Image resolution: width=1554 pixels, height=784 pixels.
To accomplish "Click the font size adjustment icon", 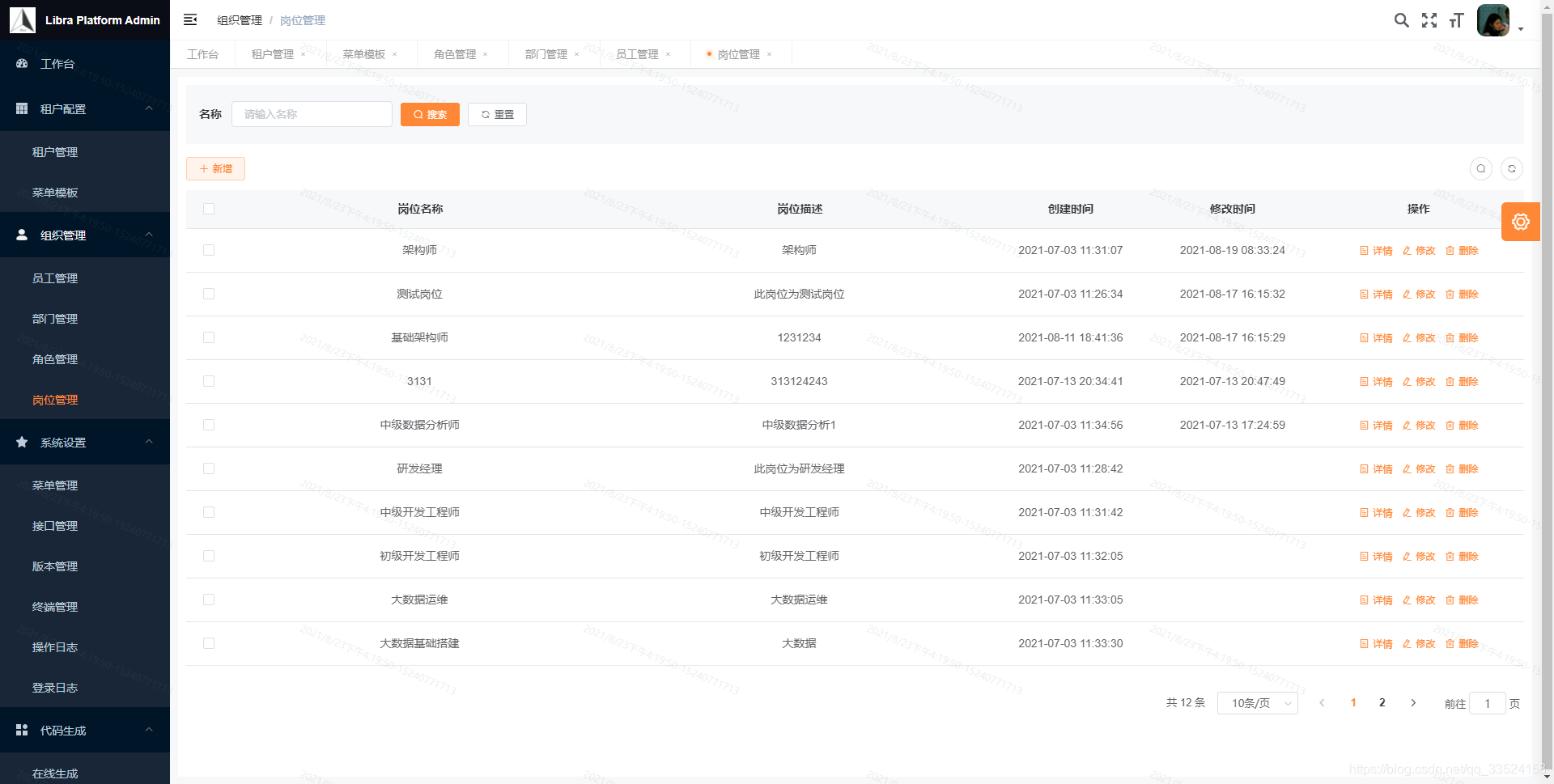I will click(1456, 20).
